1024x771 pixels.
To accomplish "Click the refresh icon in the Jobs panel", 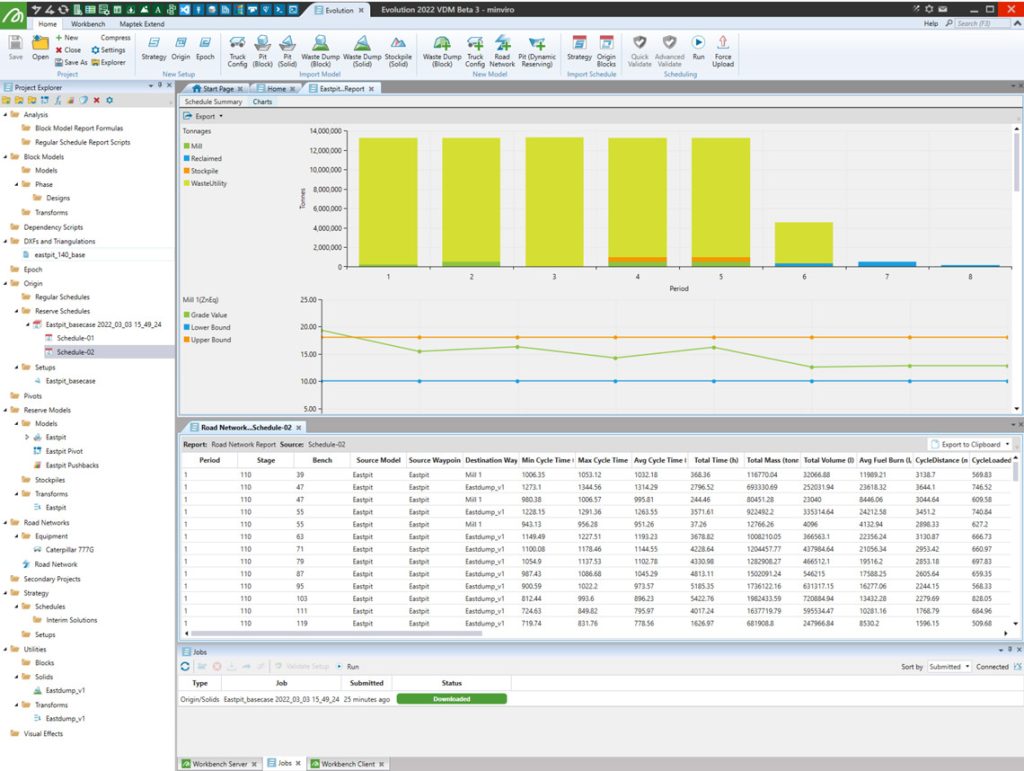I will pos(185,667).
